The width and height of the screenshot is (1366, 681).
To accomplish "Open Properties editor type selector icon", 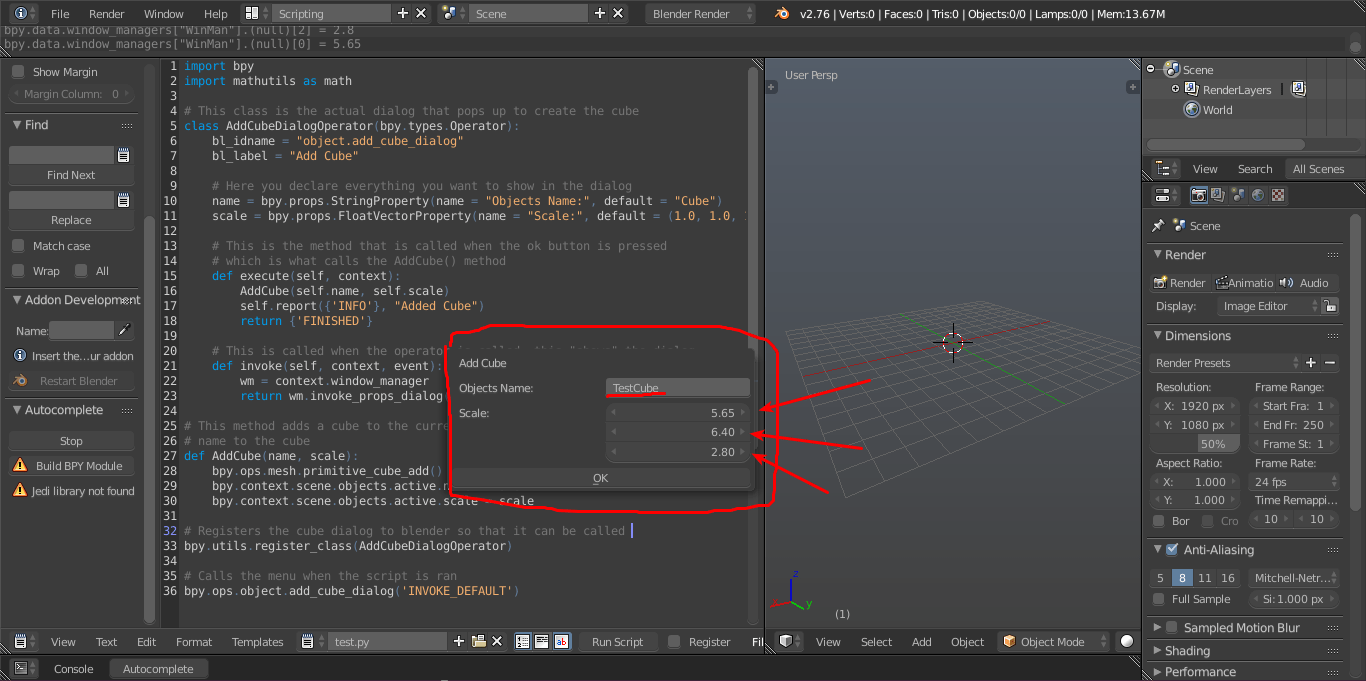I will 1166,195.
